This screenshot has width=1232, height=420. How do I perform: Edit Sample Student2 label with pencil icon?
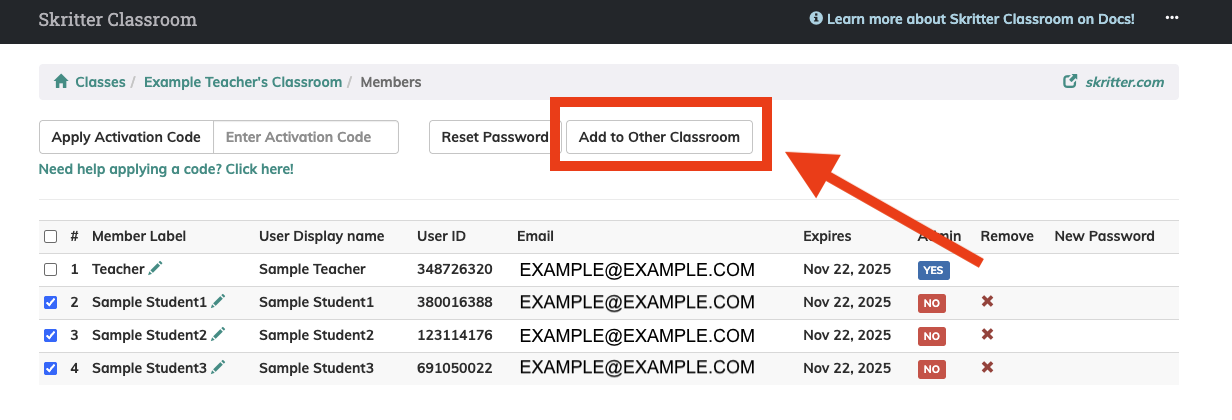[218, 335]
